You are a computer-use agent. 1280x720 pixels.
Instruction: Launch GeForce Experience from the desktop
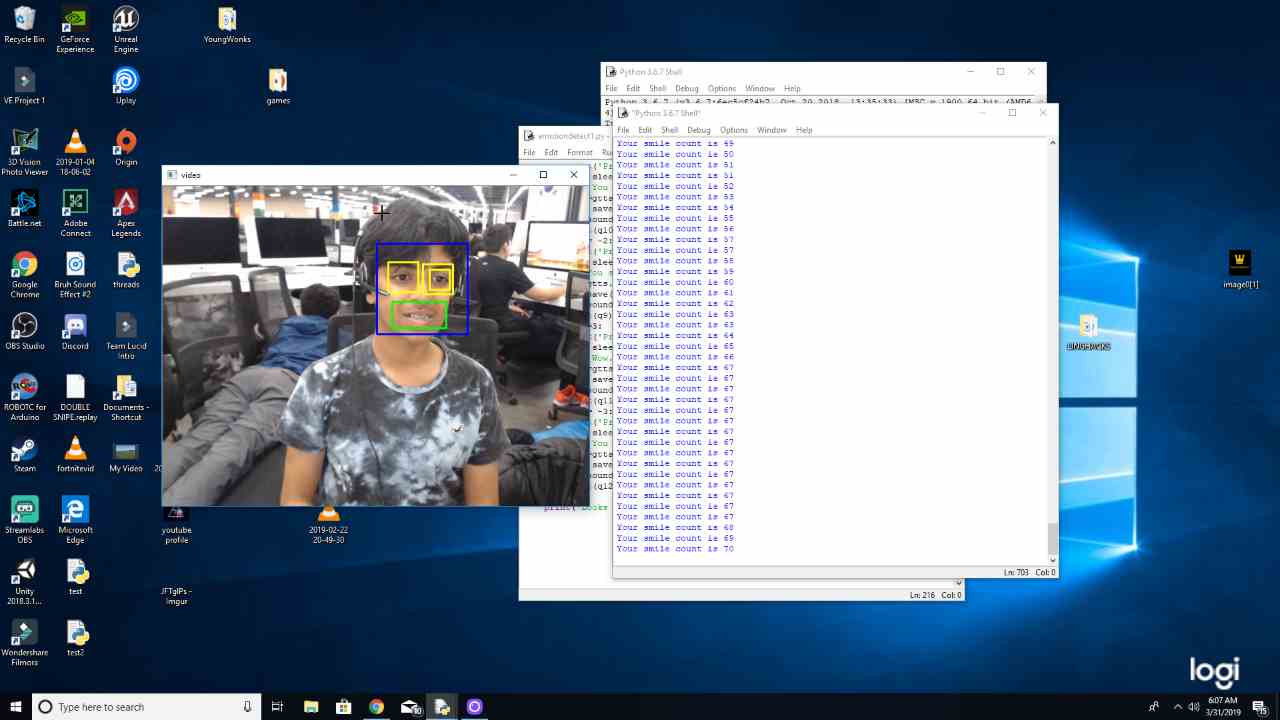(75, 30)
